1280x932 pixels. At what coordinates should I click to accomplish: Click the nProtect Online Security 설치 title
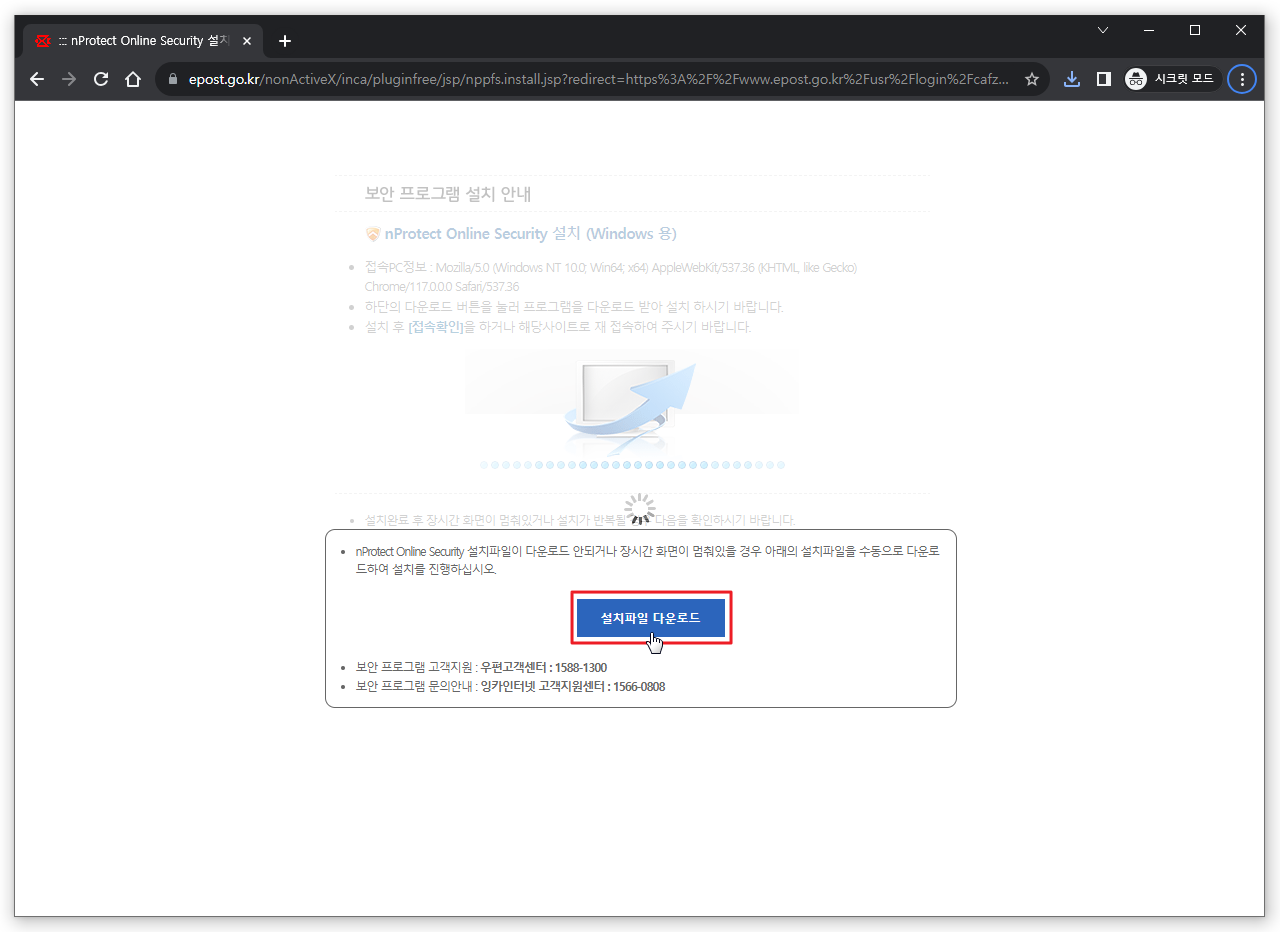(x=530, y=234)
